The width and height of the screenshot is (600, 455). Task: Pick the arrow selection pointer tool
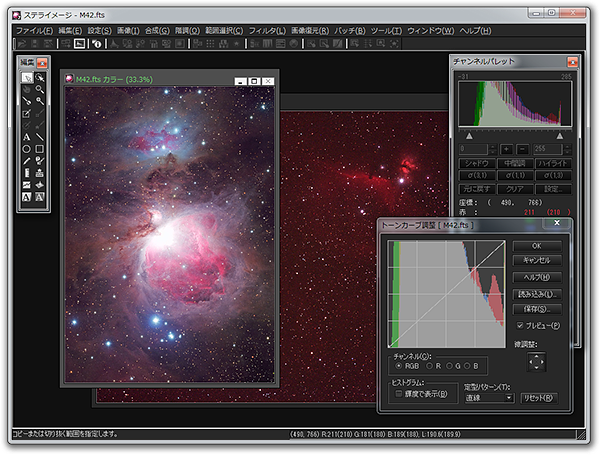(x=26, y=77)
